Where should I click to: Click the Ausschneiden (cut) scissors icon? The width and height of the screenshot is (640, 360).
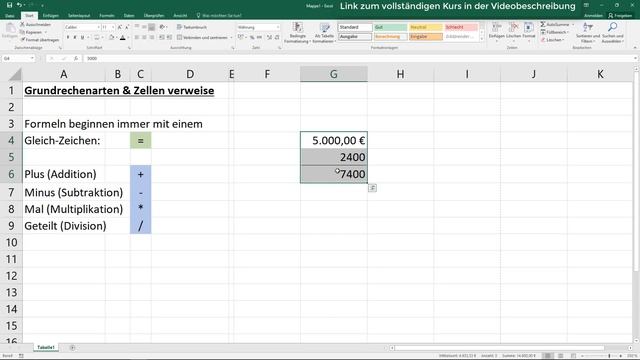pyautogui.click(x=22, y=24)
